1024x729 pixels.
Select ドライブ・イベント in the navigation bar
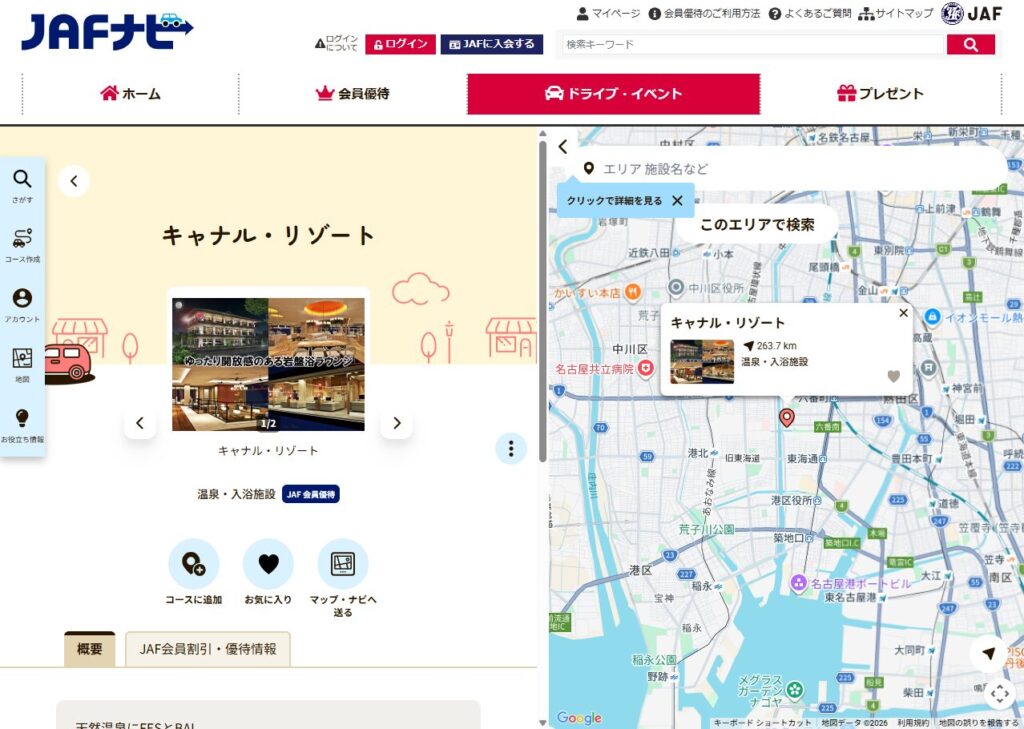614,95
